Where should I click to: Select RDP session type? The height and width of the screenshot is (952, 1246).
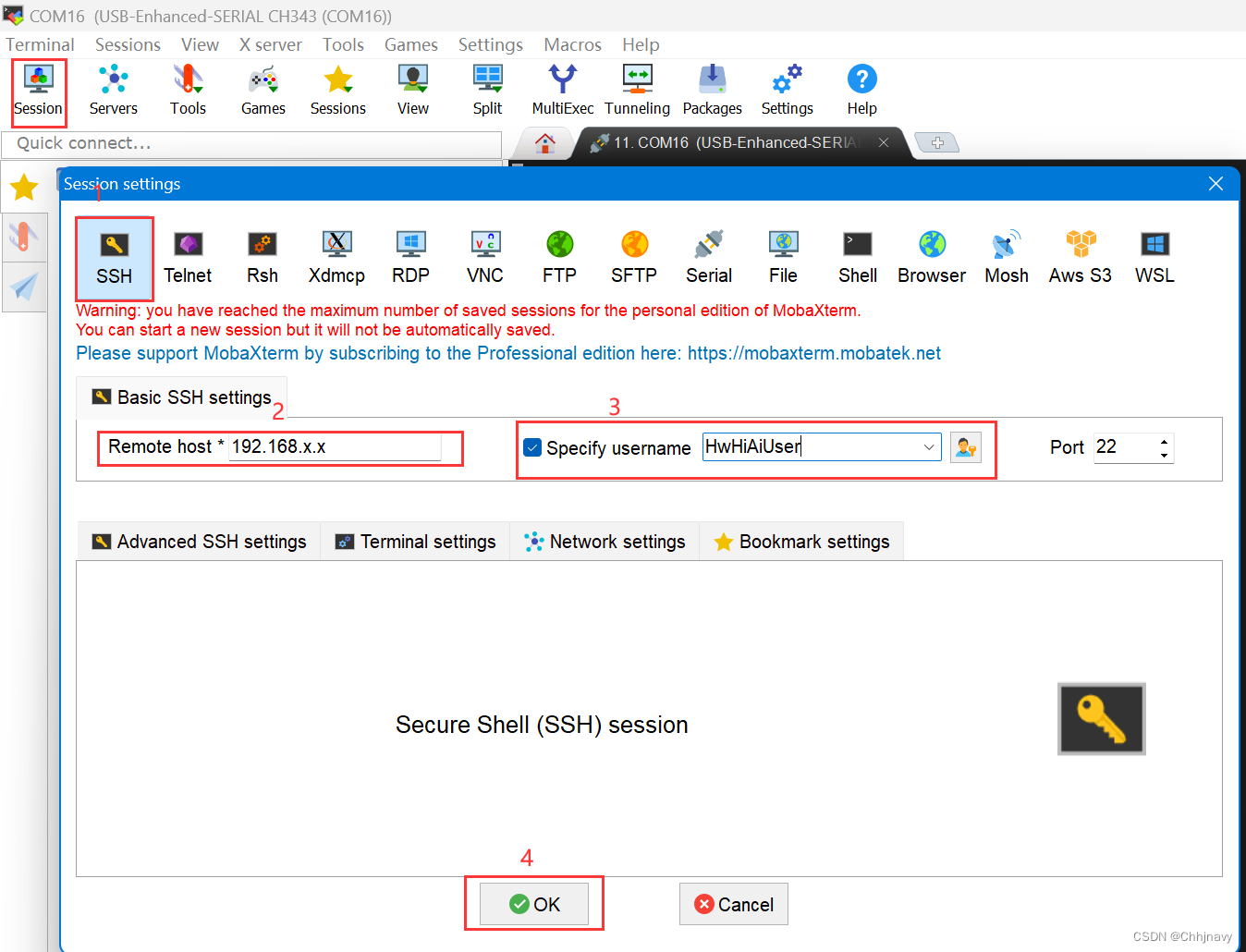[x=411, y=259]
